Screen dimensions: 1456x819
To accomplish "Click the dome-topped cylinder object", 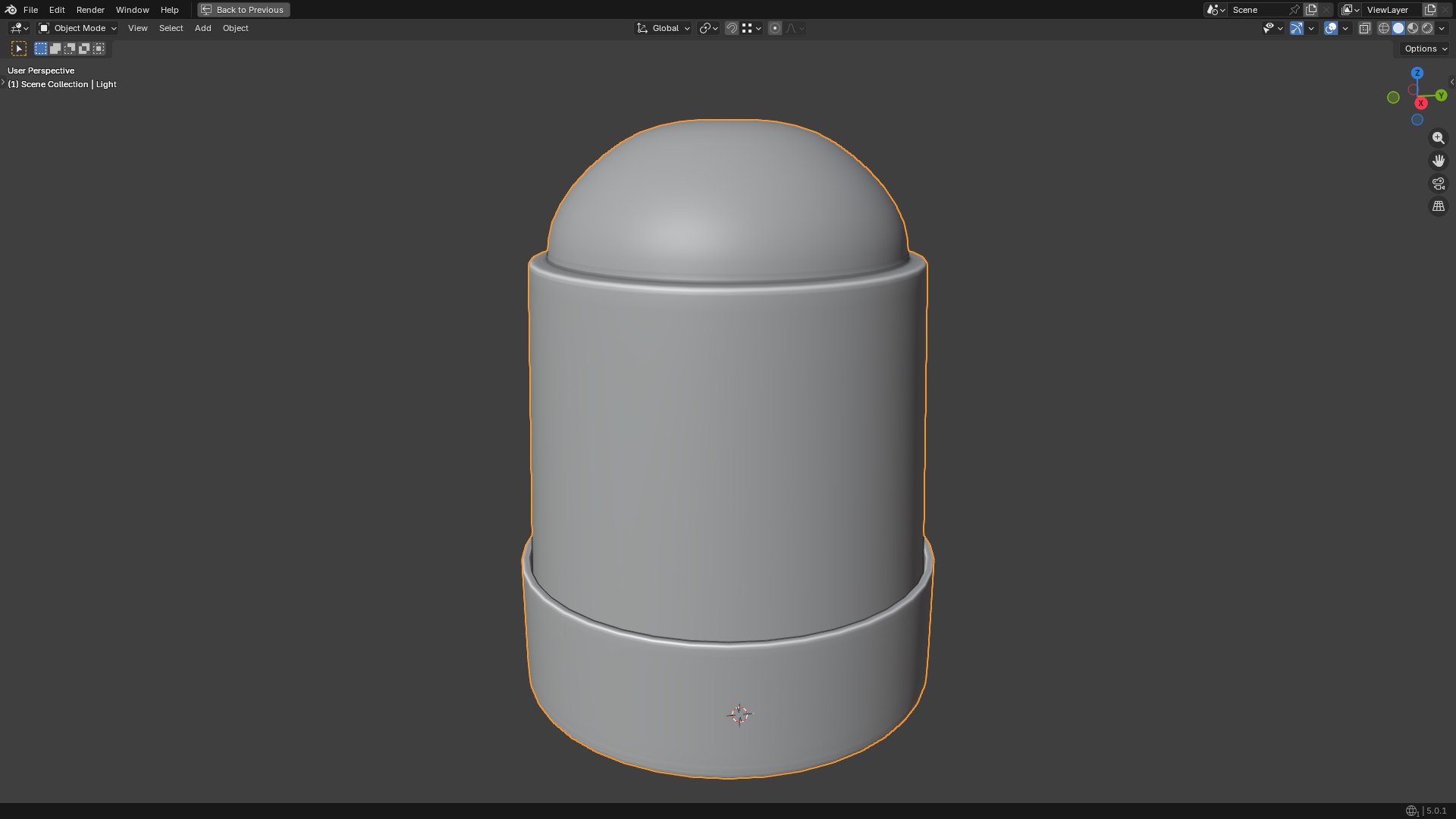I will [727, 449].
